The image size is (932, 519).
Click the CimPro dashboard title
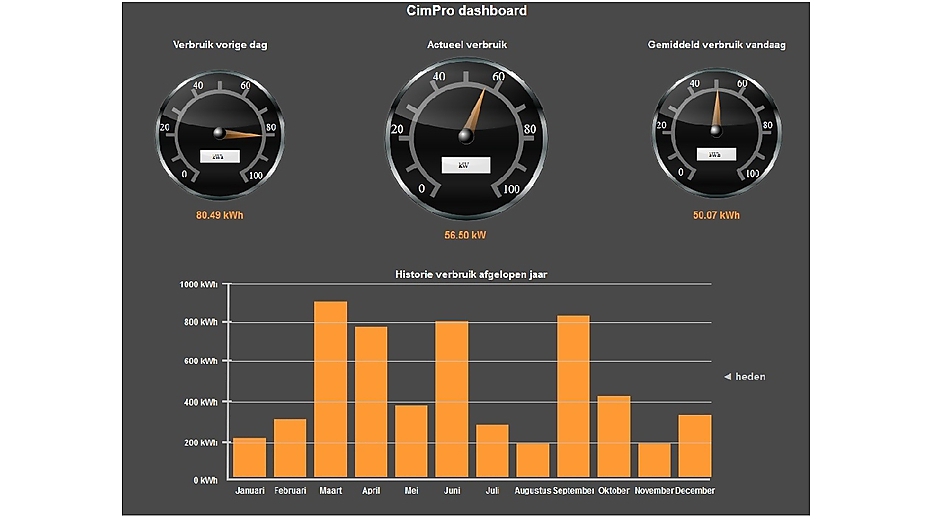pos(467,11)
